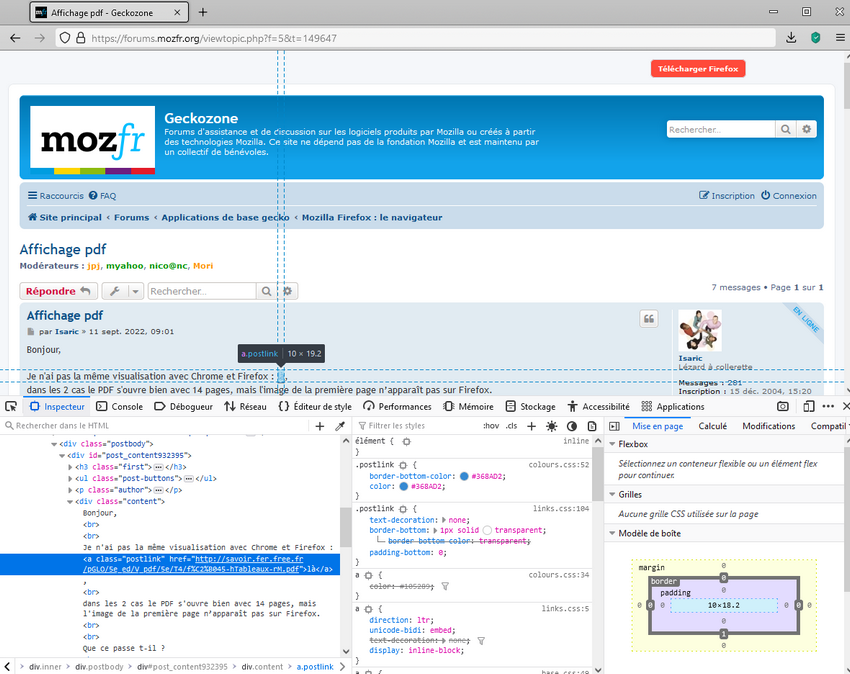Screen dimensions: 850x674
Task: Click the green shield extension icon
Action: tap(815, 38)
